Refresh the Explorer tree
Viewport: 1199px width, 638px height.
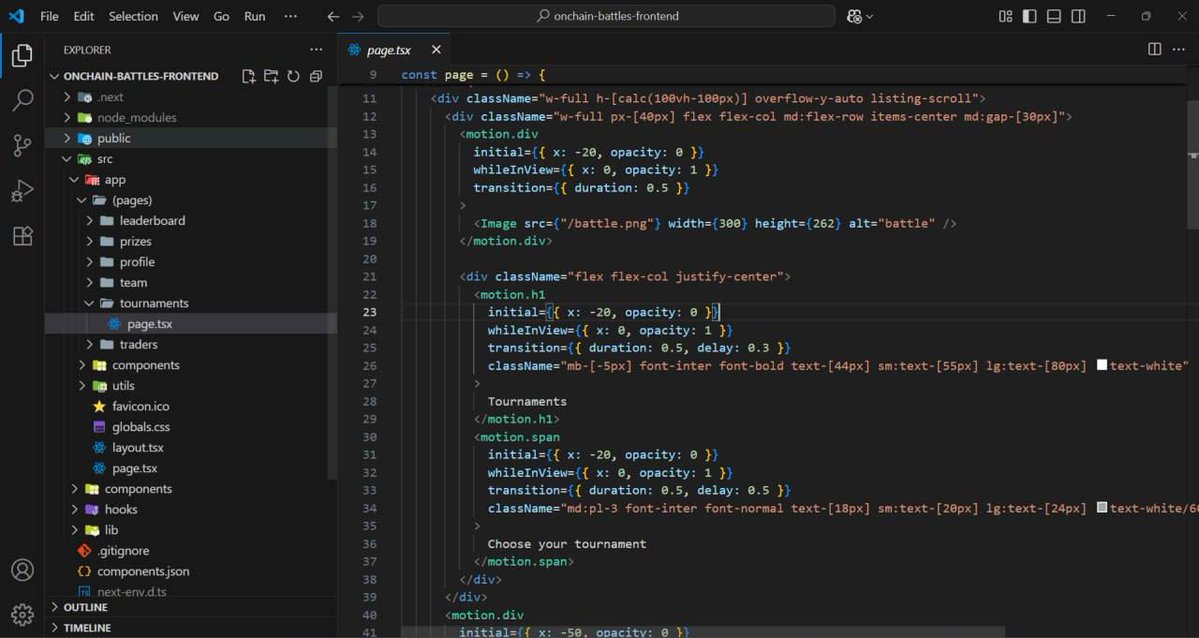293,76
